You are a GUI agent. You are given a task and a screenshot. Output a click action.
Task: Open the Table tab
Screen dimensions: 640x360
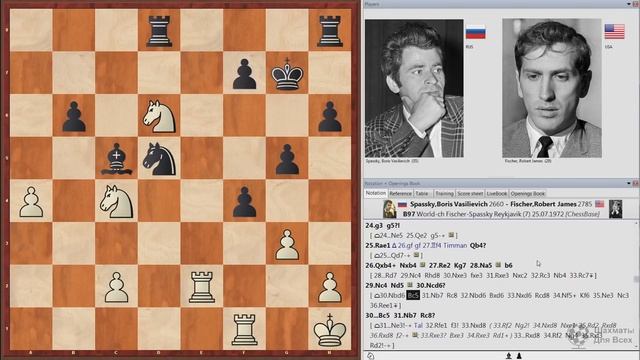pos(422,193)
